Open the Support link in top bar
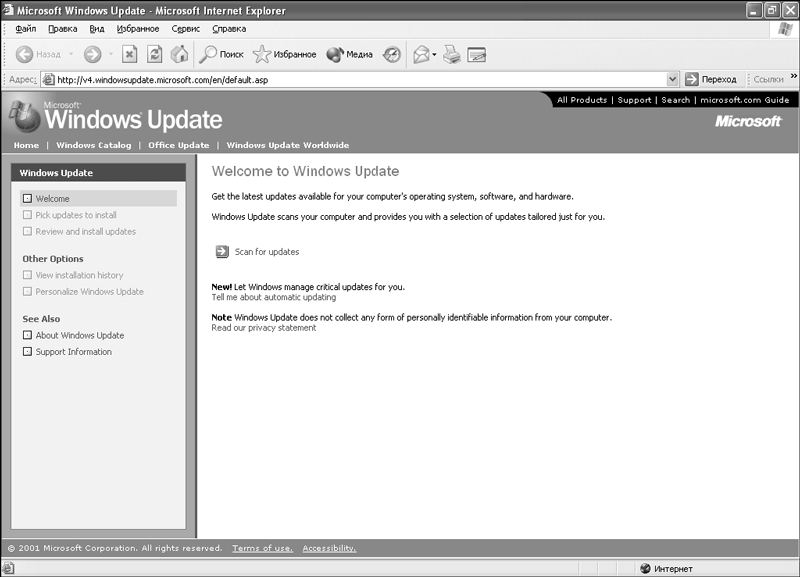Viewport: 800px width, 577px height. pyautogui.click(x=634, y=100)
